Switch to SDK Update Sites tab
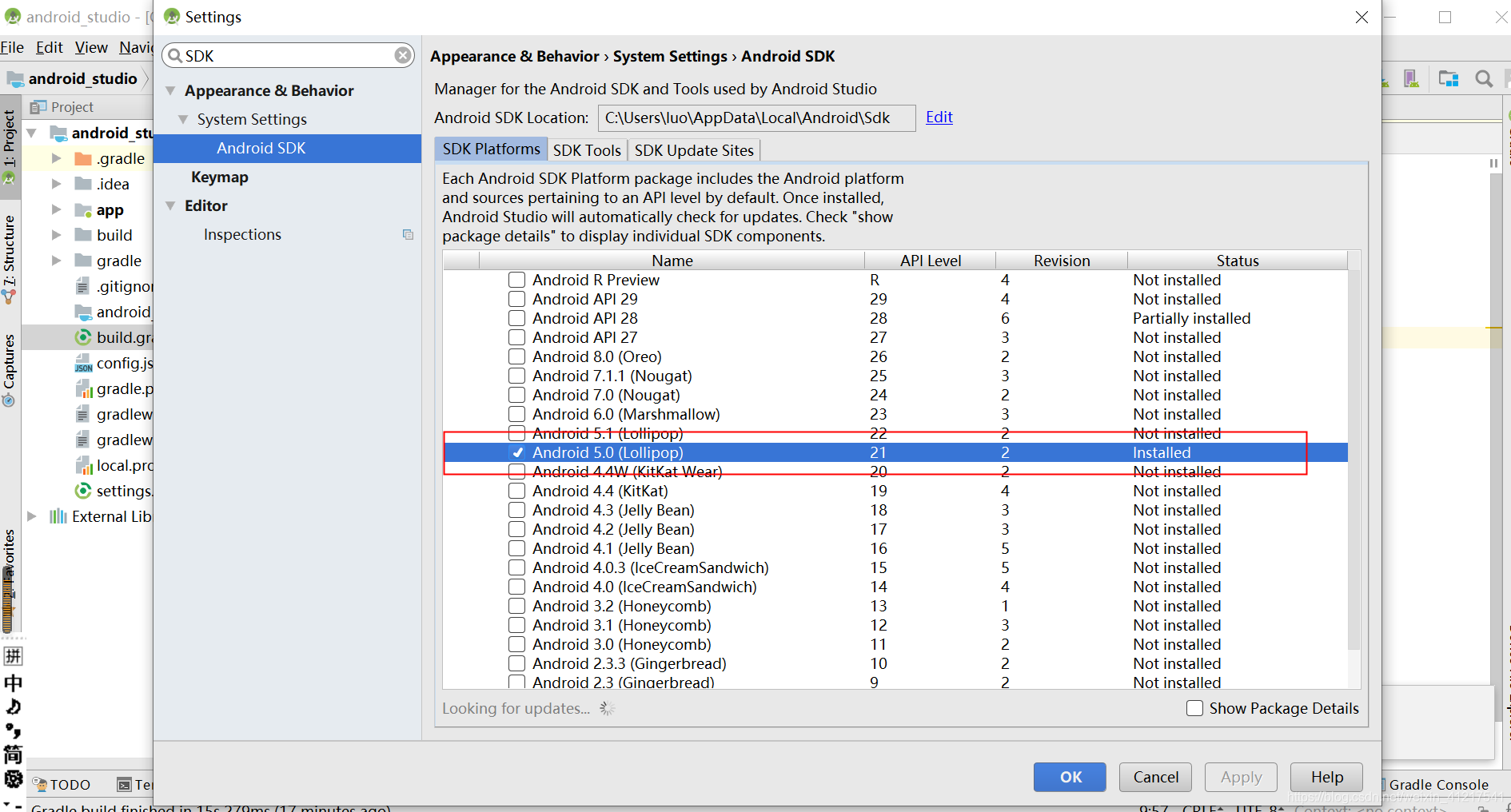Viewport: 1511px width, 812px height. 694,150
